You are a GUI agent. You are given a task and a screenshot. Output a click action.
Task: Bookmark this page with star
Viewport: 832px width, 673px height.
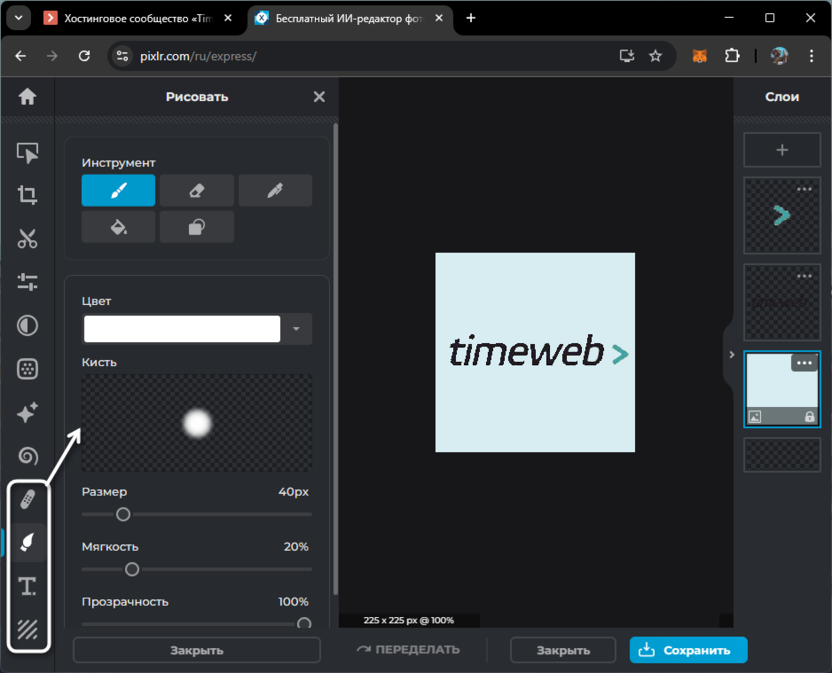coord(655,56)
